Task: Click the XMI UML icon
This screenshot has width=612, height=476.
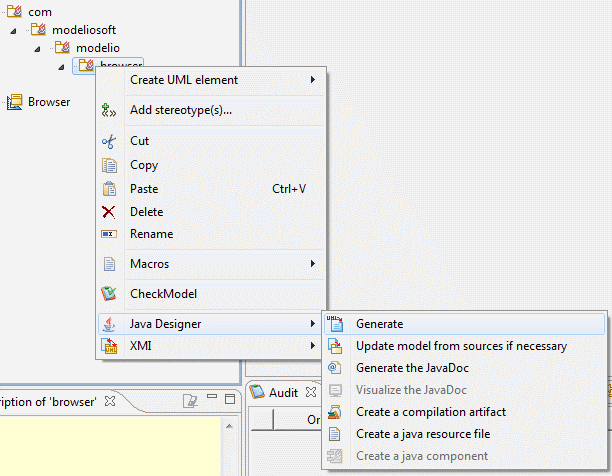Action: (109, 346)
